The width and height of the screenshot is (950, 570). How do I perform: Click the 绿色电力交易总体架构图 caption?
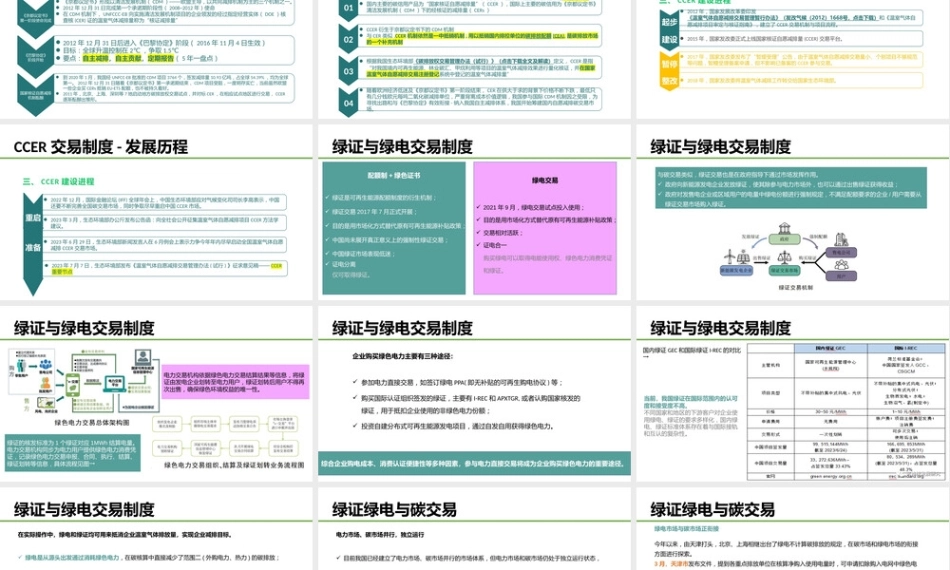click(x=91, y=422)
